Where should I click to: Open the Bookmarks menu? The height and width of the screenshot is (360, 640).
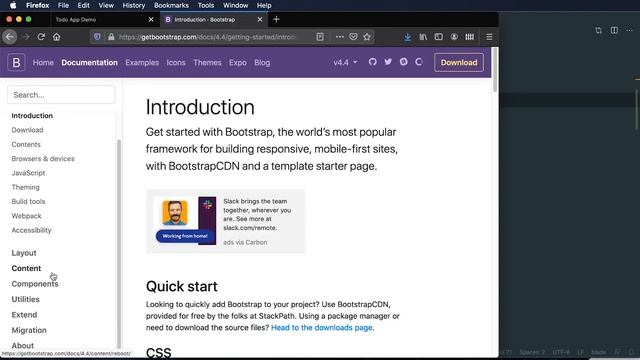(x=171, y=5)
